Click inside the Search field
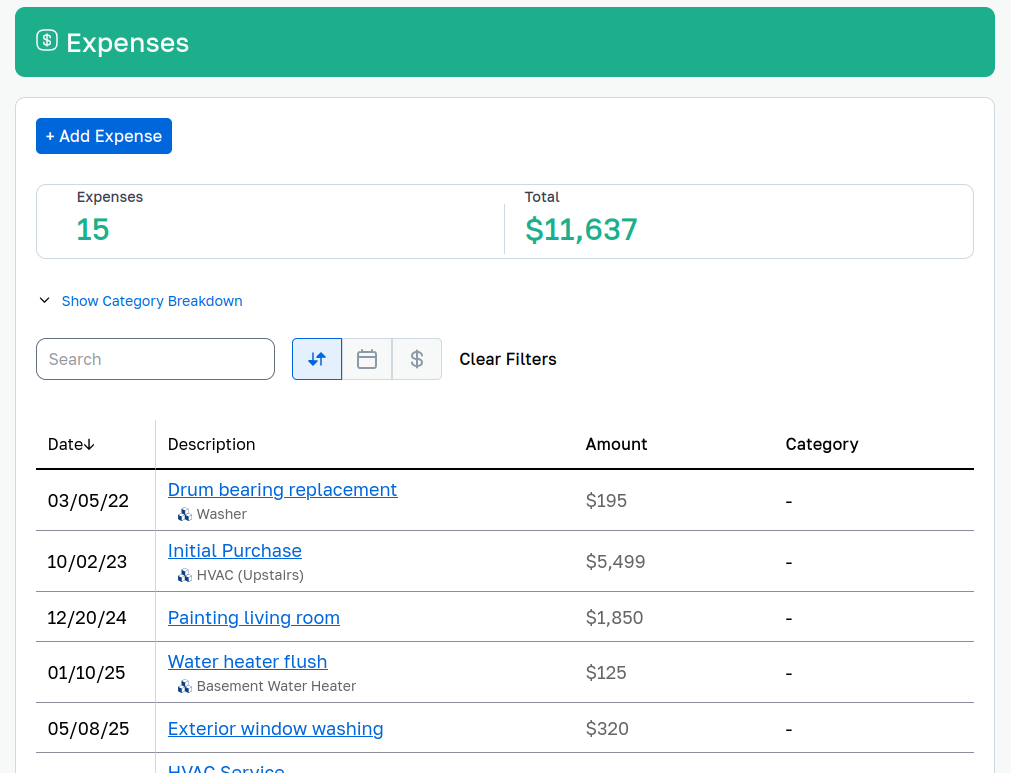 pos(155,358)
